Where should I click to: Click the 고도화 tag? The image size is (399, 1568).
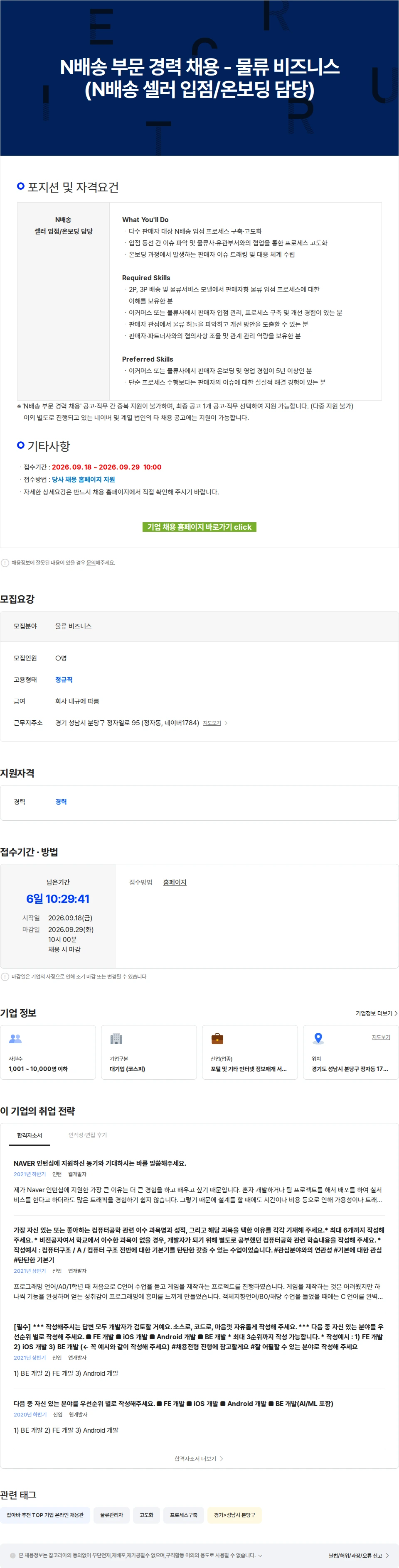point(147,1515)
